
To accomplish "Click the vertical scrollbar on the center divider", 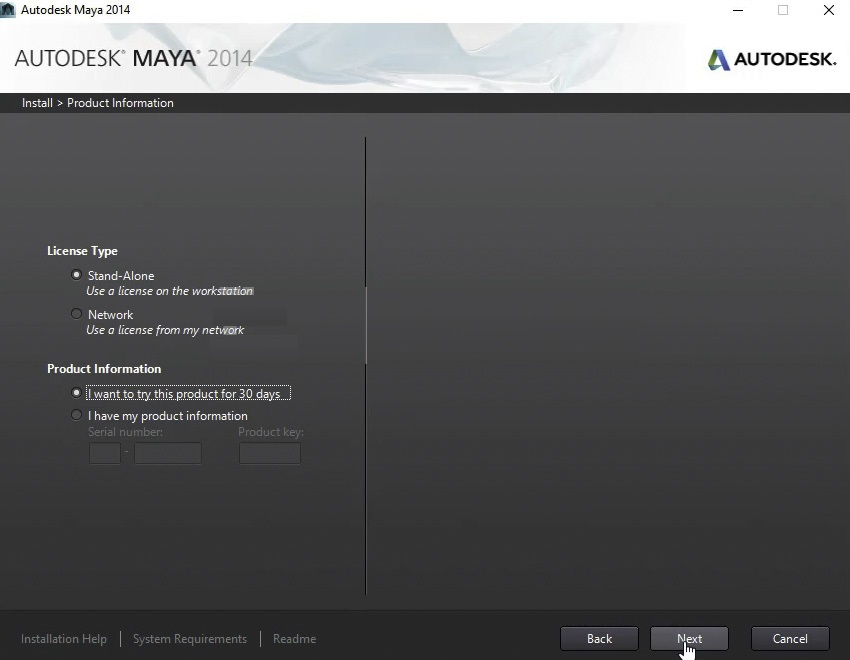I will coord(366,325).
